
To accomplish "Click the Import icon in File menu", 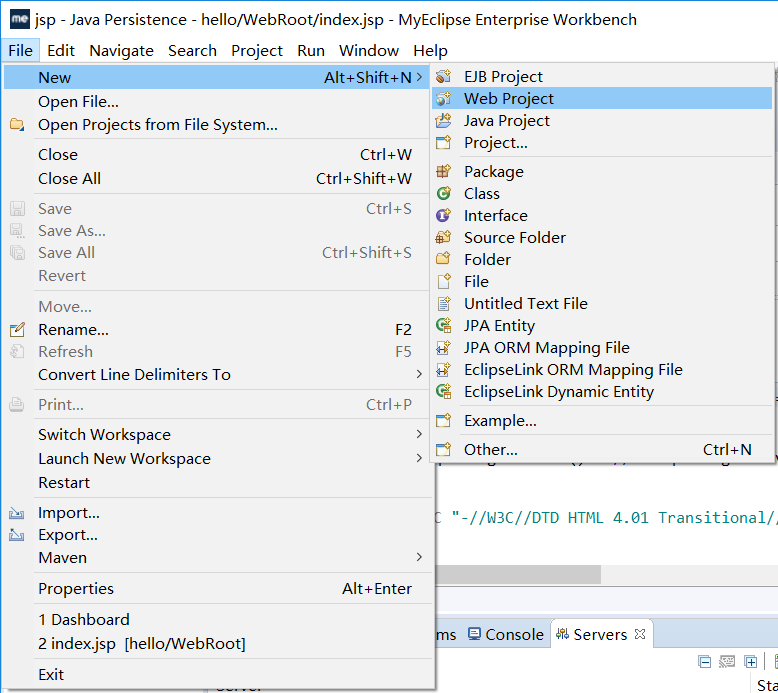I will [17, 513].
